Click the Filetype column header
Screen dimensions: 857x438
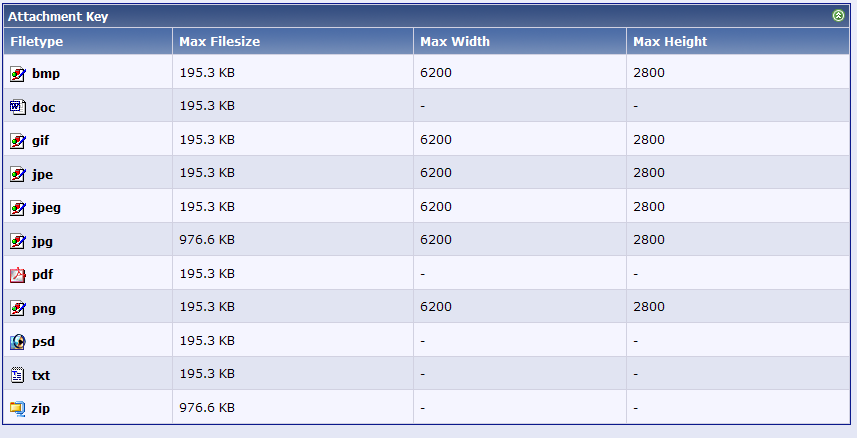[x=37, y=42]
